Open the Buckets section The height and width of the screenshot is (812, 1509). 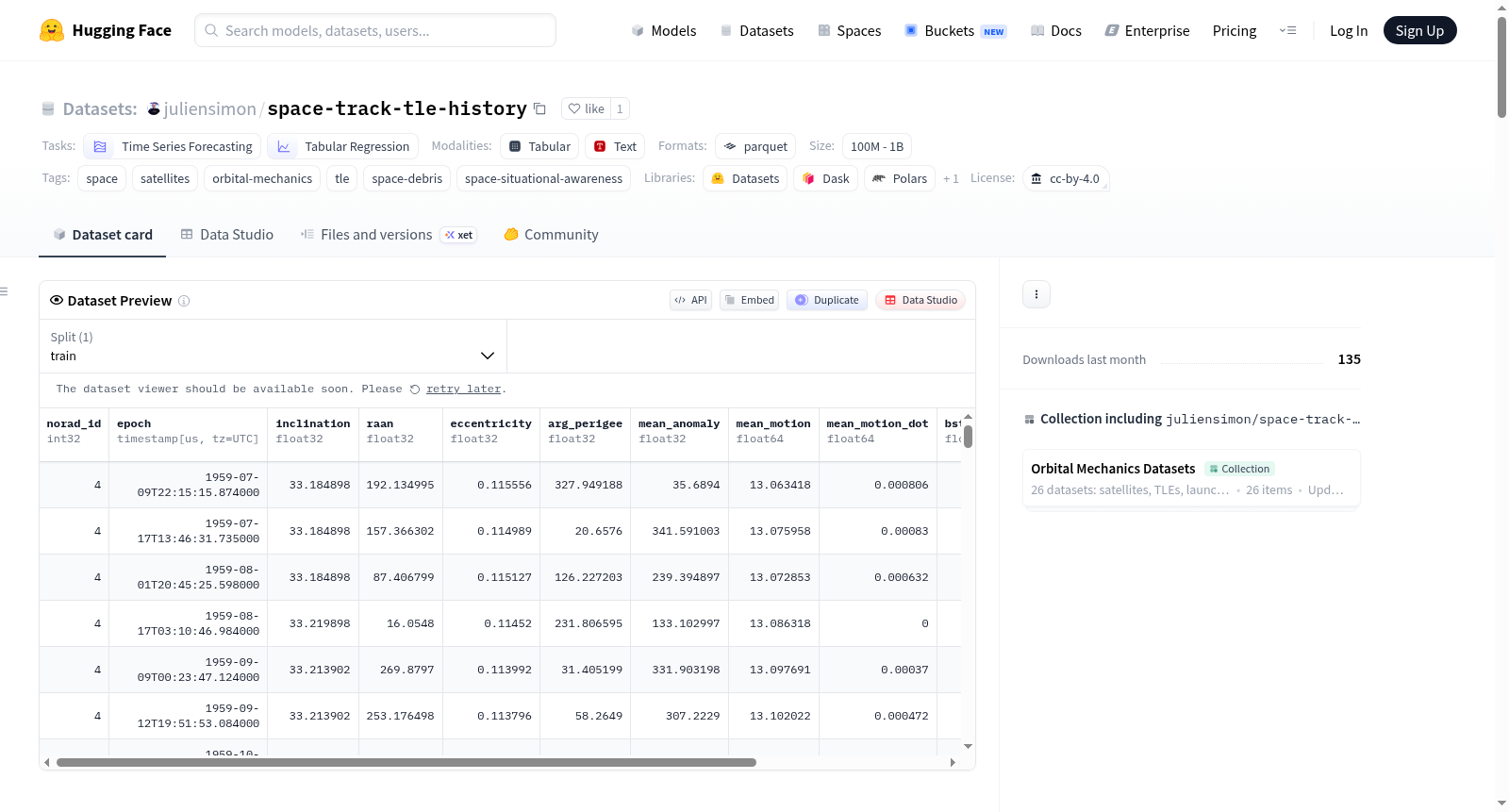coord(955,30)
